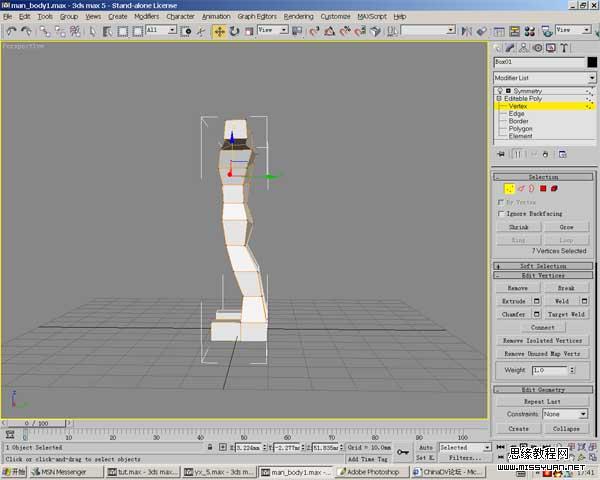Select Element sub-object icon in Selection rollout
Image resolution: width=600 pixels, height=480 pixels.
tap(554, 188)
